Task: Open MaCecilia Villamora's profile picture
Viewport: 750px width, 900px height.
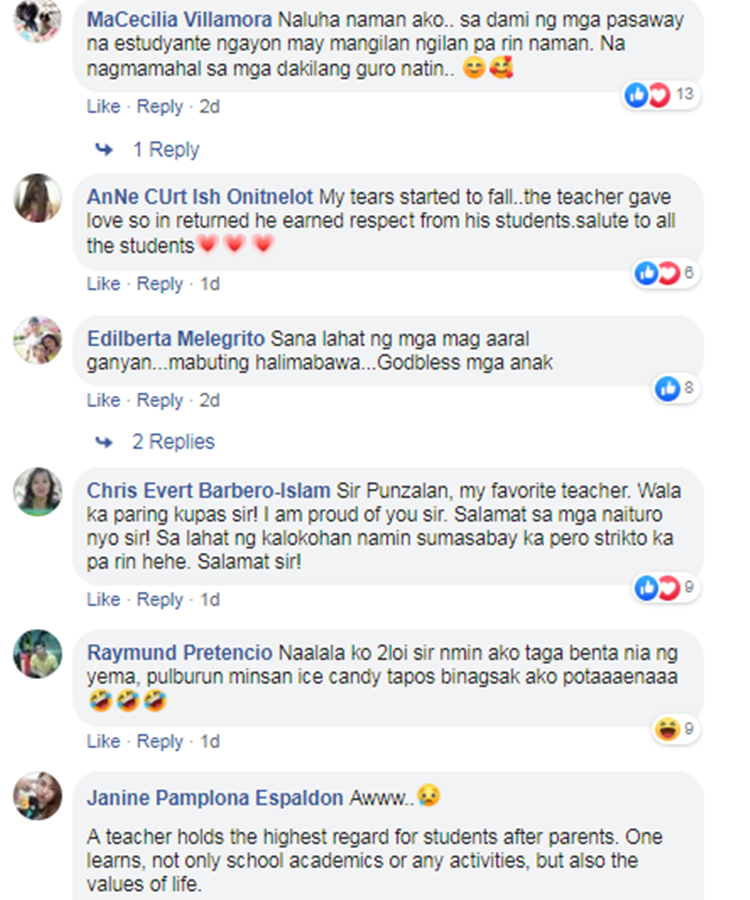Action: tap(37, 20)
